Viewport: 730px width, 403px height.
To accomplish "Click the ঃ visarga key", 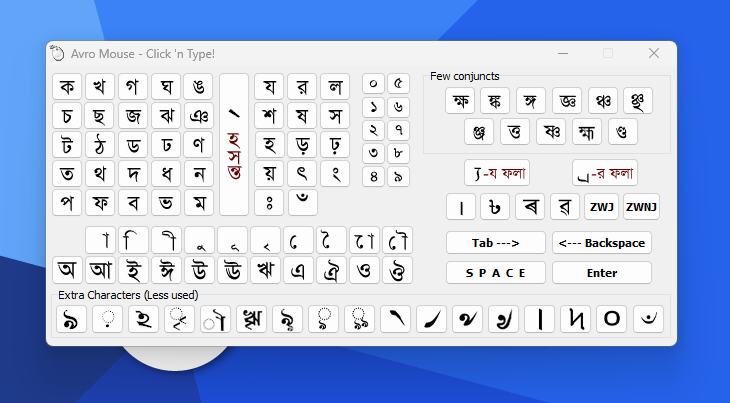I will point(269,202).
